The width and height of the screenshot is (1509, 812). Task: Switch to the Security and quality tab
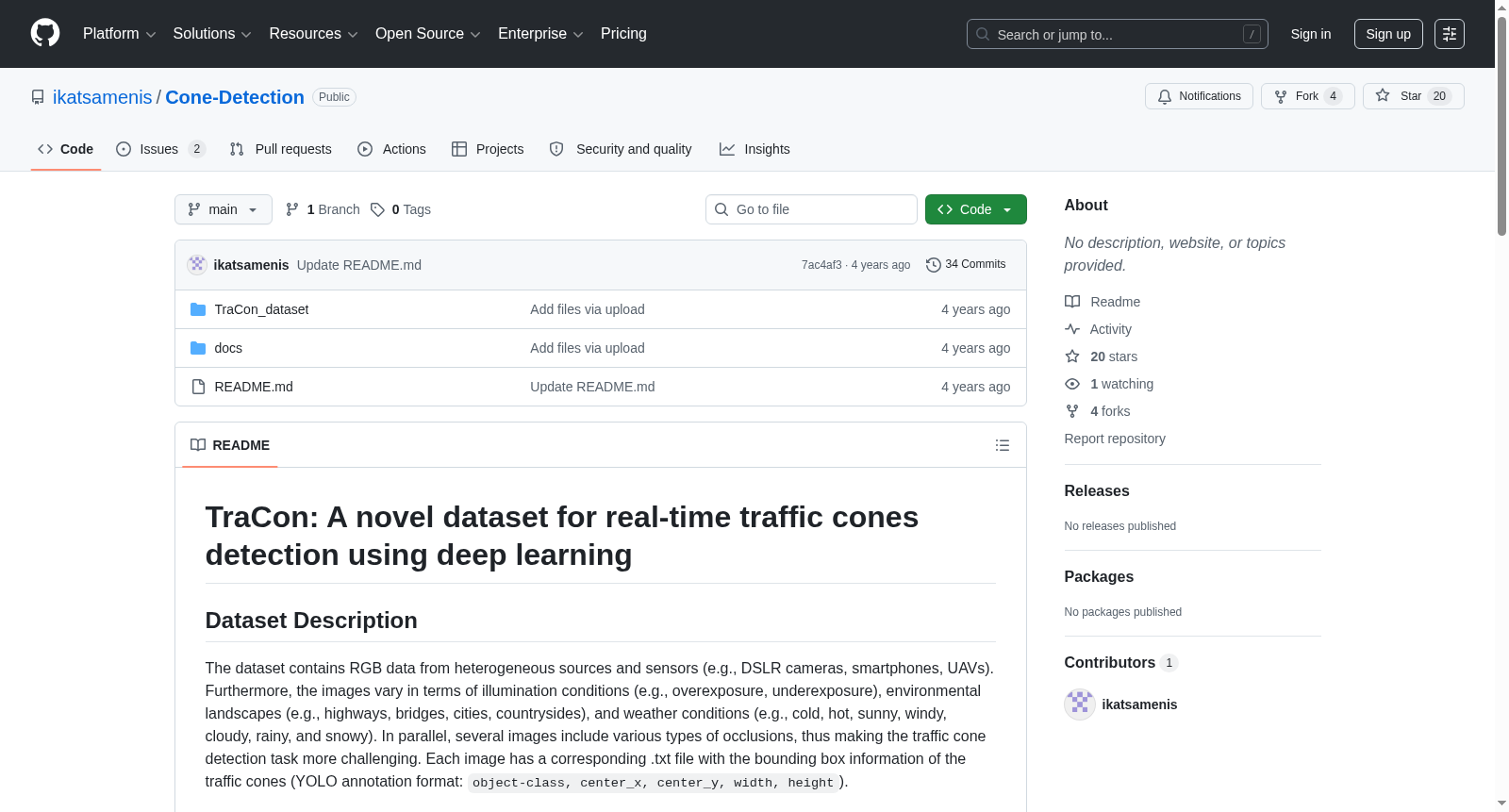[x=621, y=149]
